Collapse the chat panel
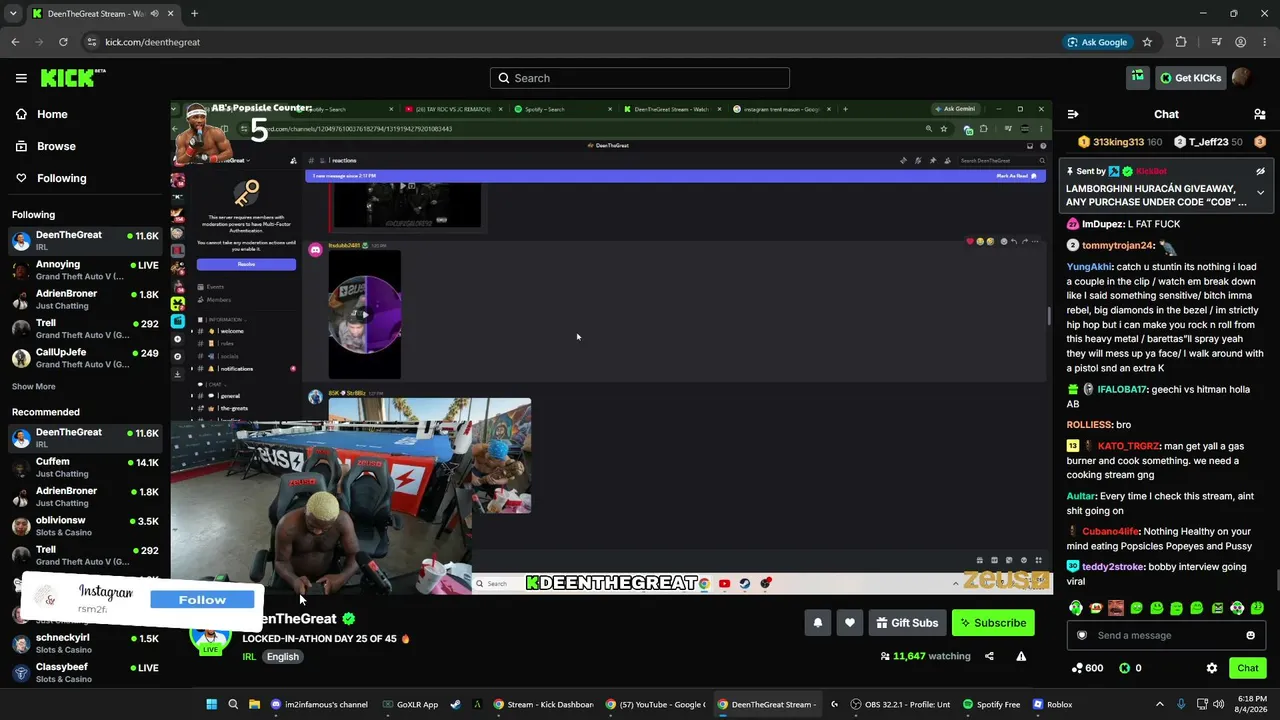Image resolution: width=1280 pixels, height=720 pixels. click(x=1073, y=114)
